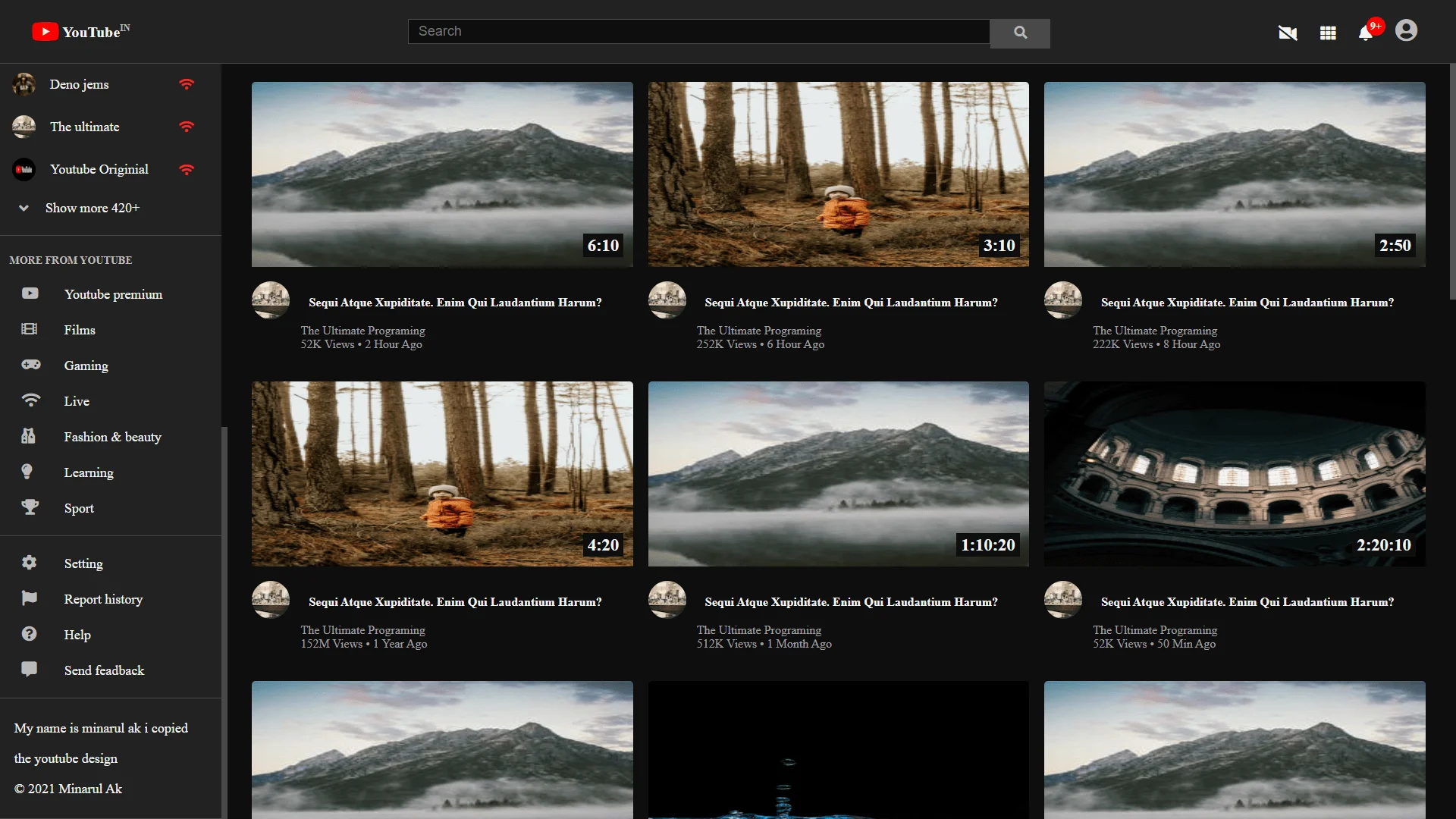Click the Live broadcast icon
This screenshot has width=1456, height=819.
coord(30,400)
